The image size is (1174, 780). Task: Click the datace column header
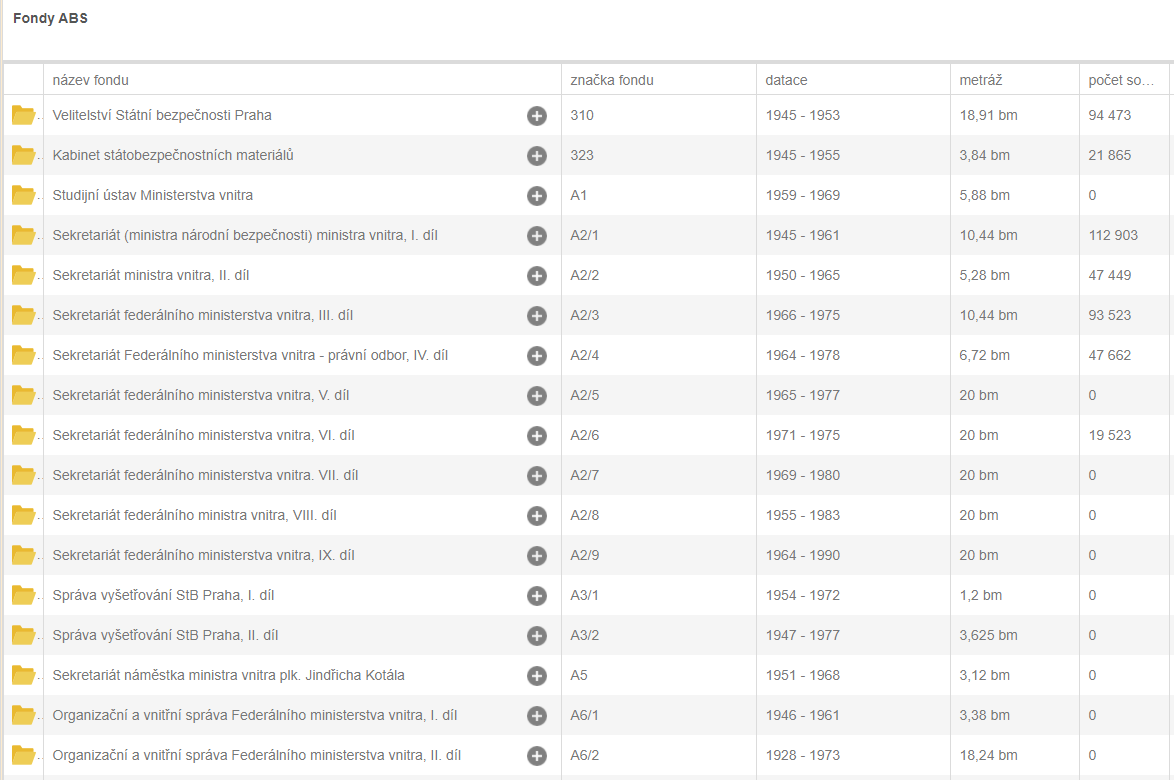coord(787,80)
